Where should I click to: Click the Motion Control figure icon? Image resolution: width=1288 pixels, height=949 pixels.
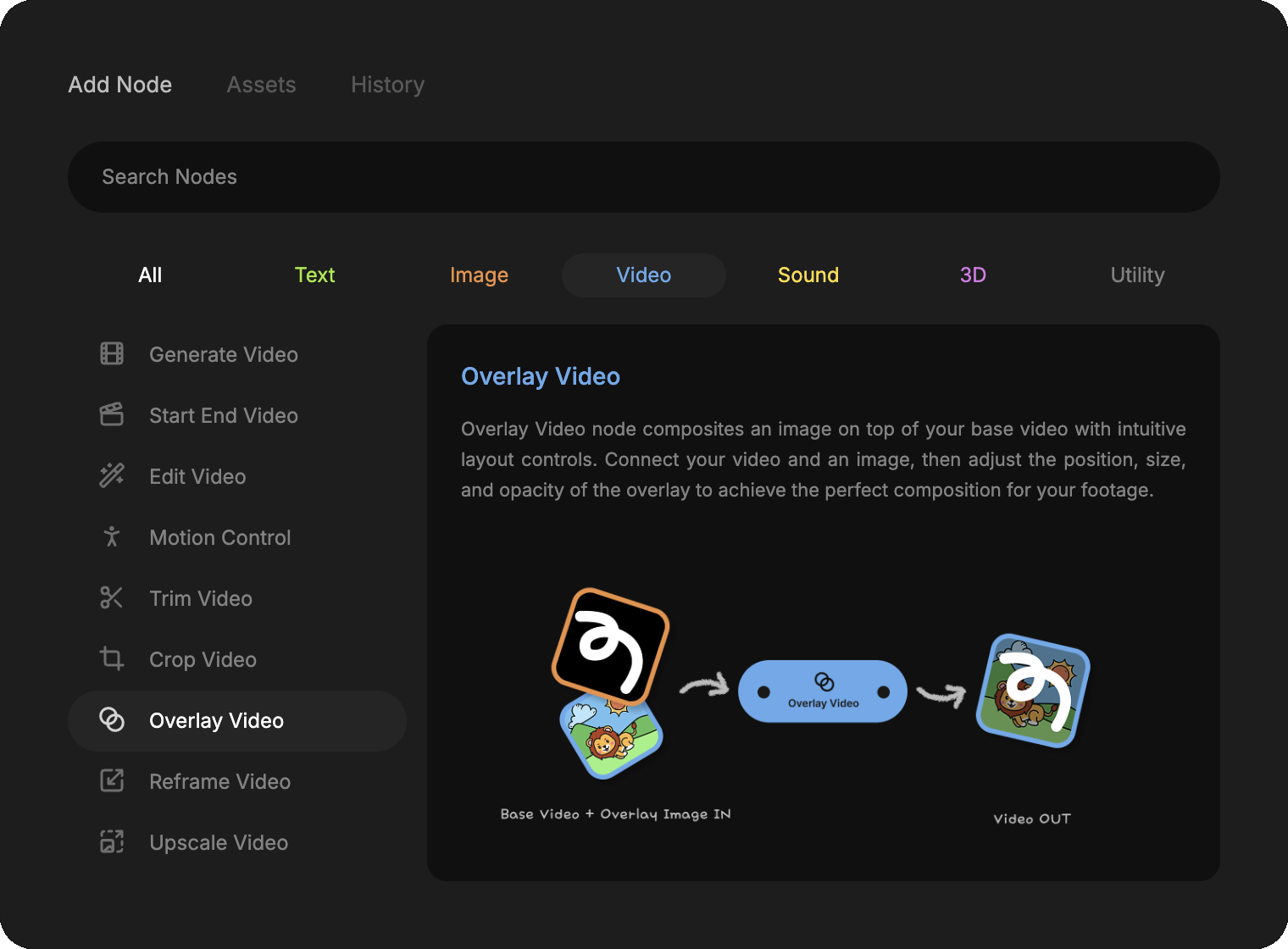coord(112,537)
